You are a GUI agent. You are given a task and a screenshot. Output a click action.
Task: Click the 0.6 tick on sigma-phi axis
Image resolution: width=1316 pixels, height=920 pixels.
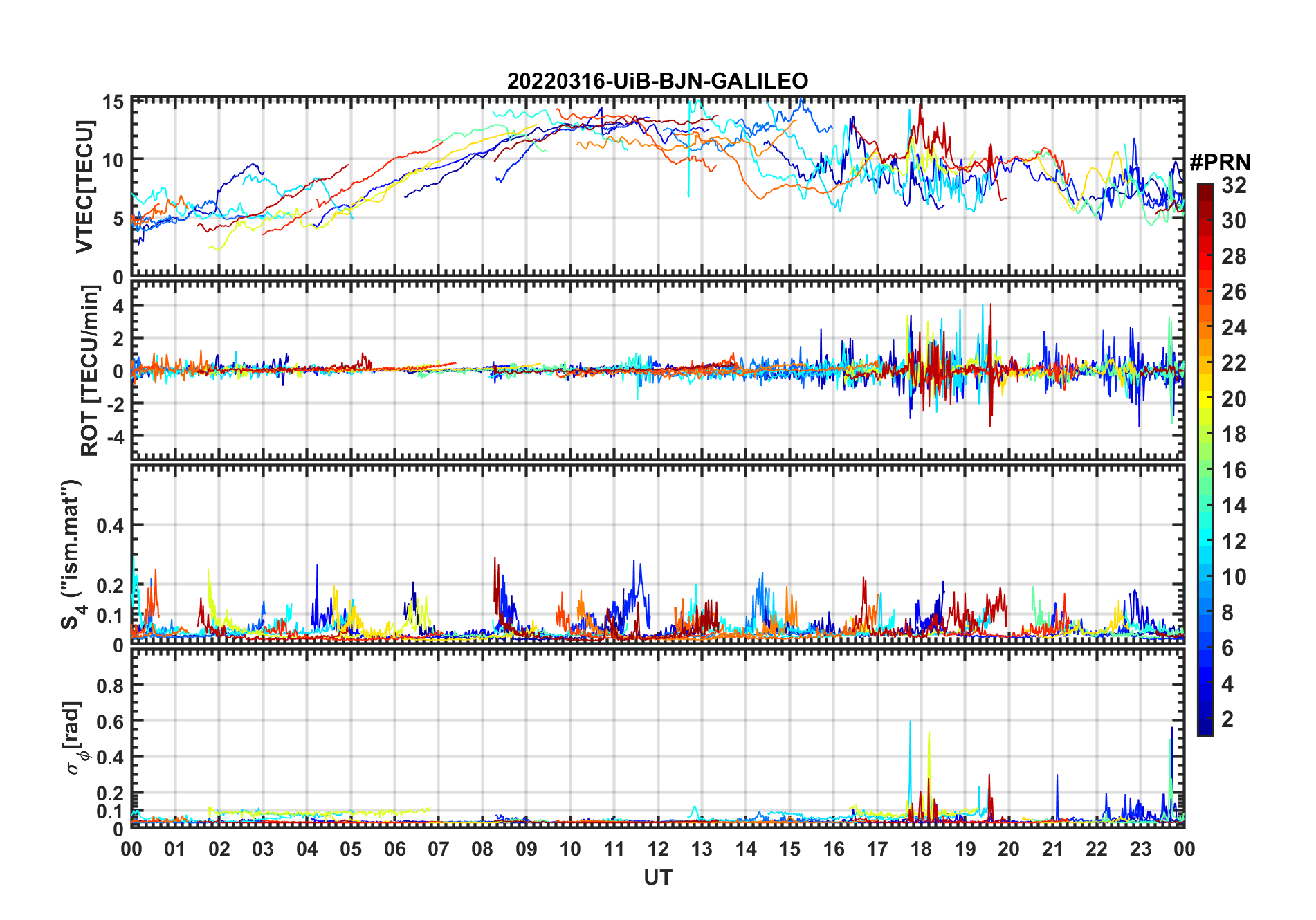point(111,721)
